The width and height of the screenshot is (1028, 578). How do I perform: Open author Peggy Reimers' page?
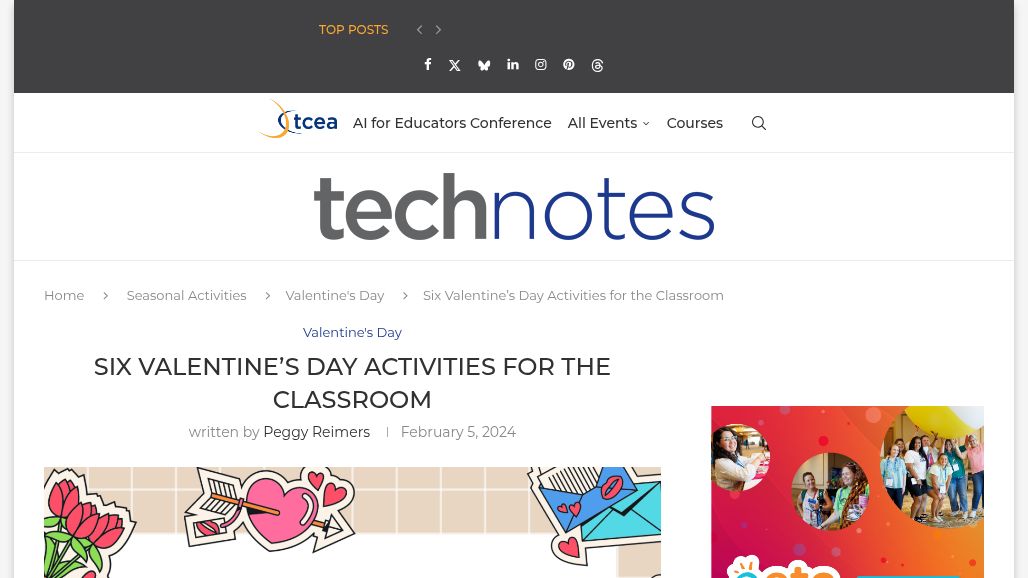click(x=316, y=432)
